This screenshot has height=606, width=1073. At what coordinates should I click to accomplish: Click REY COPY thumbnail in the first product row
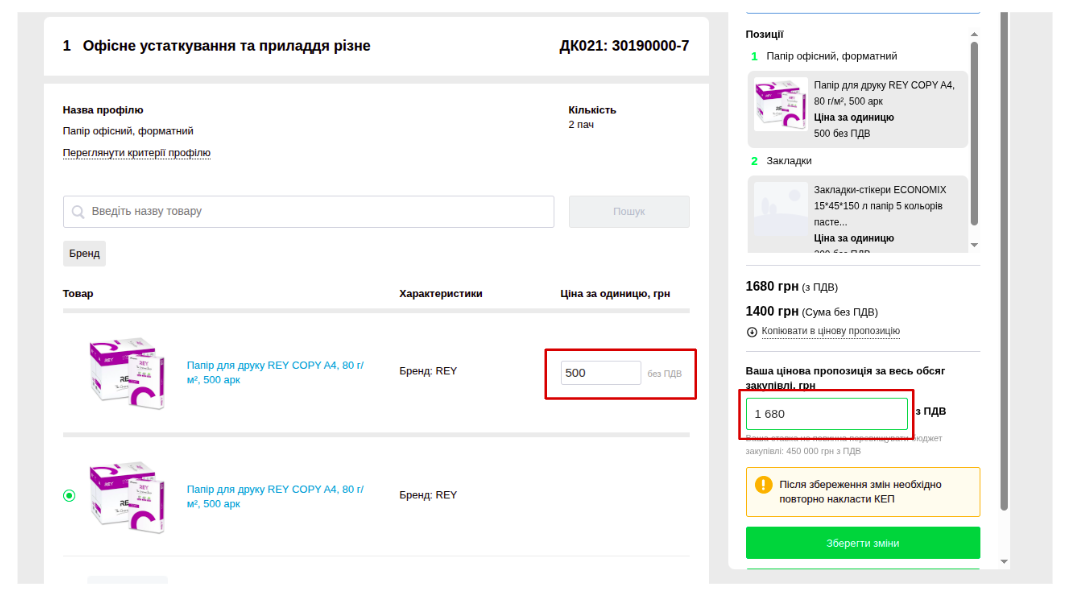[126, 372]
